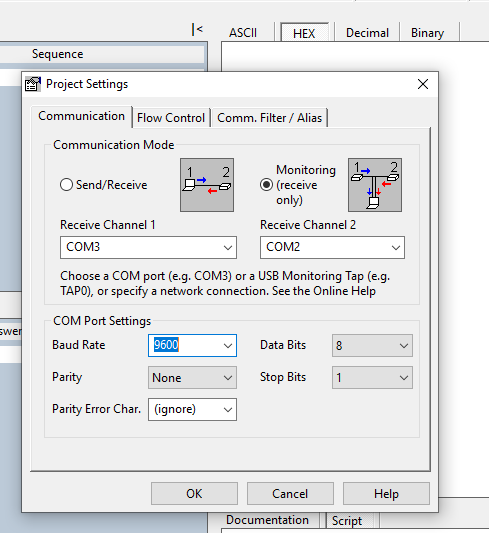
Task: Click the Send/Receive mode diagram icon
Action: (207, 185)
